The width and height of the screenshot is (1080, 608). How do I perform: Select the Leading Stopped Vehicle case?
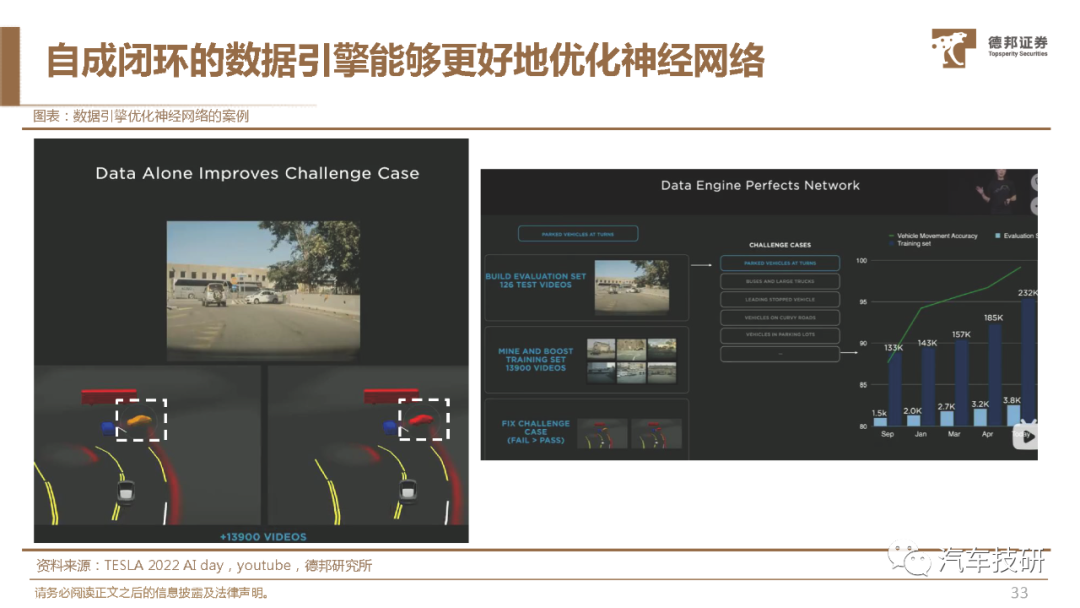(x=780, y=300)
